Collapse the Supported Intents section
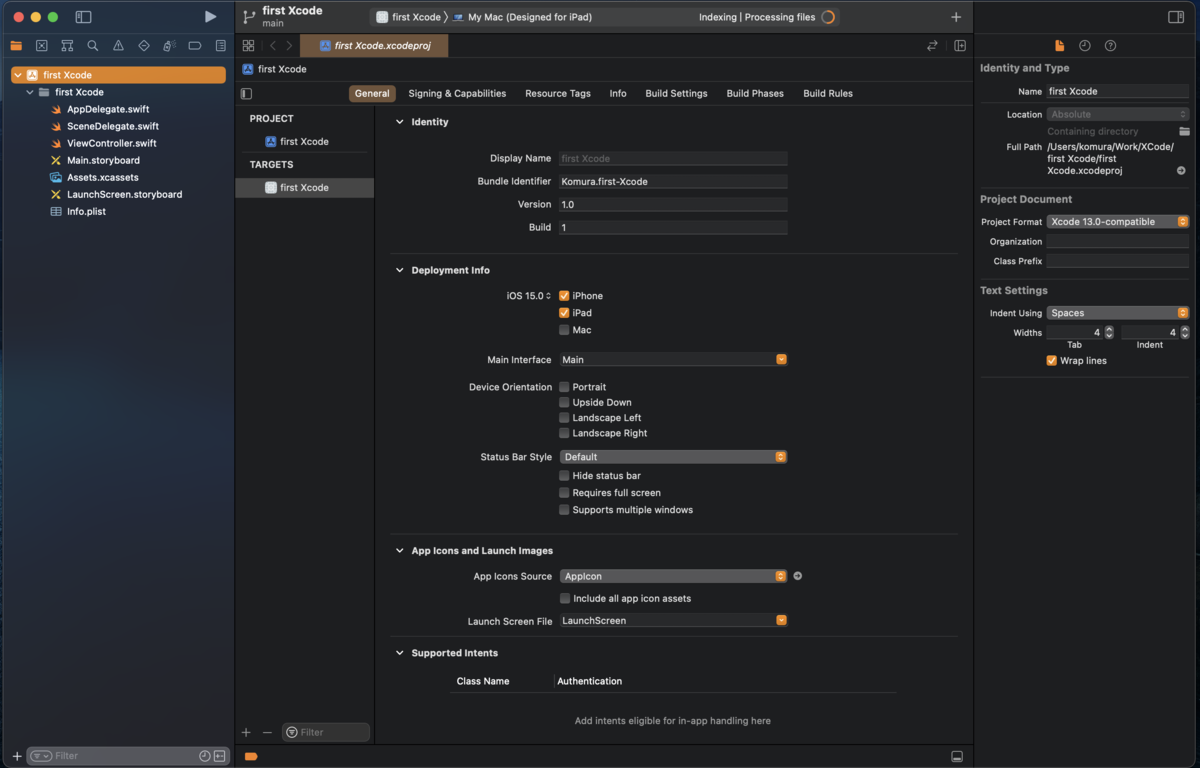 [400, 653]
